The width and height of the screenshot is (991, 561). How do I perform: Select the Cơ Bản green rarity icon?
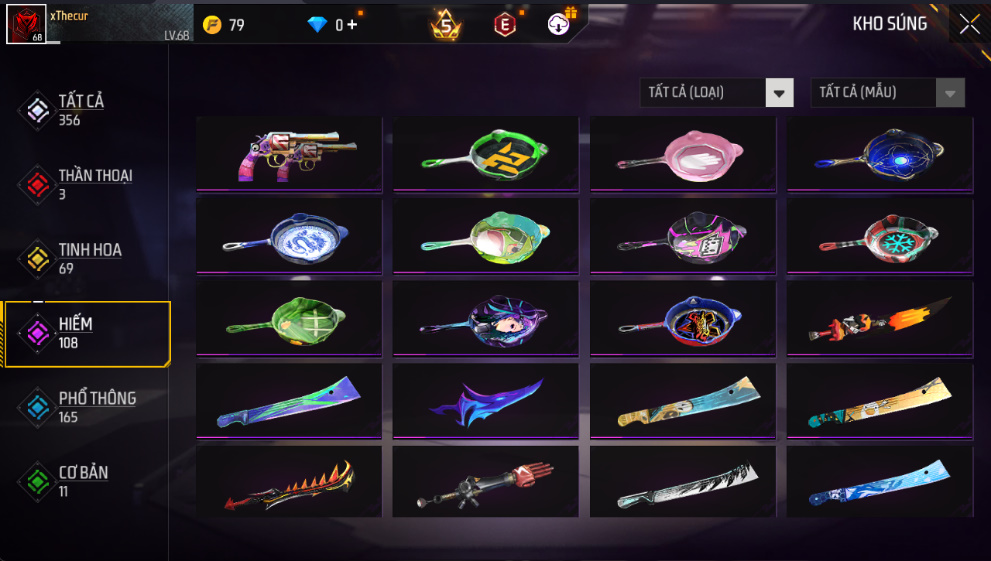(37, 481)
